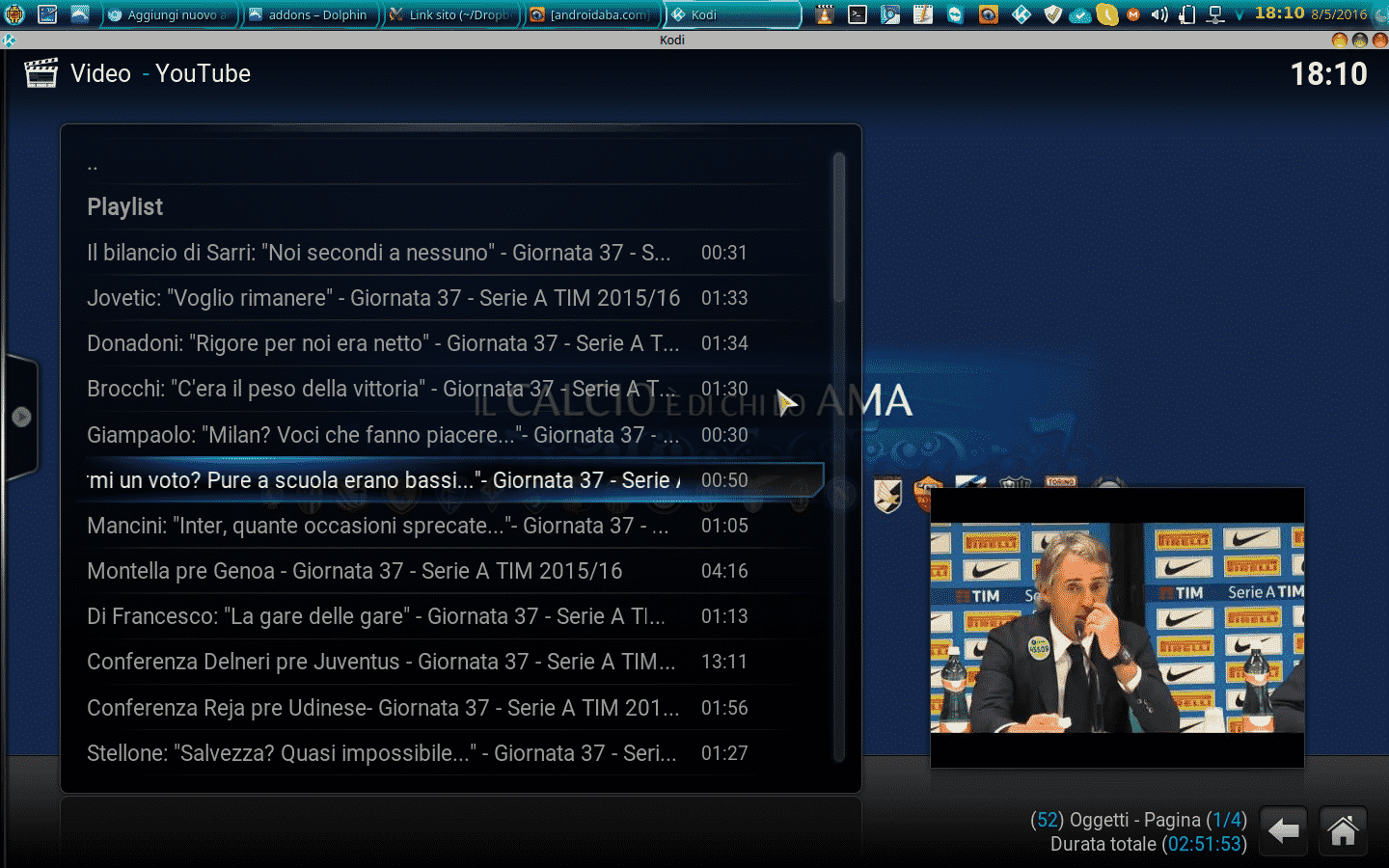The width and height of the screenshot is (1389, 868).
Task: Click the media player tray icon beside the terminal
Action: (x=890, y=14)
